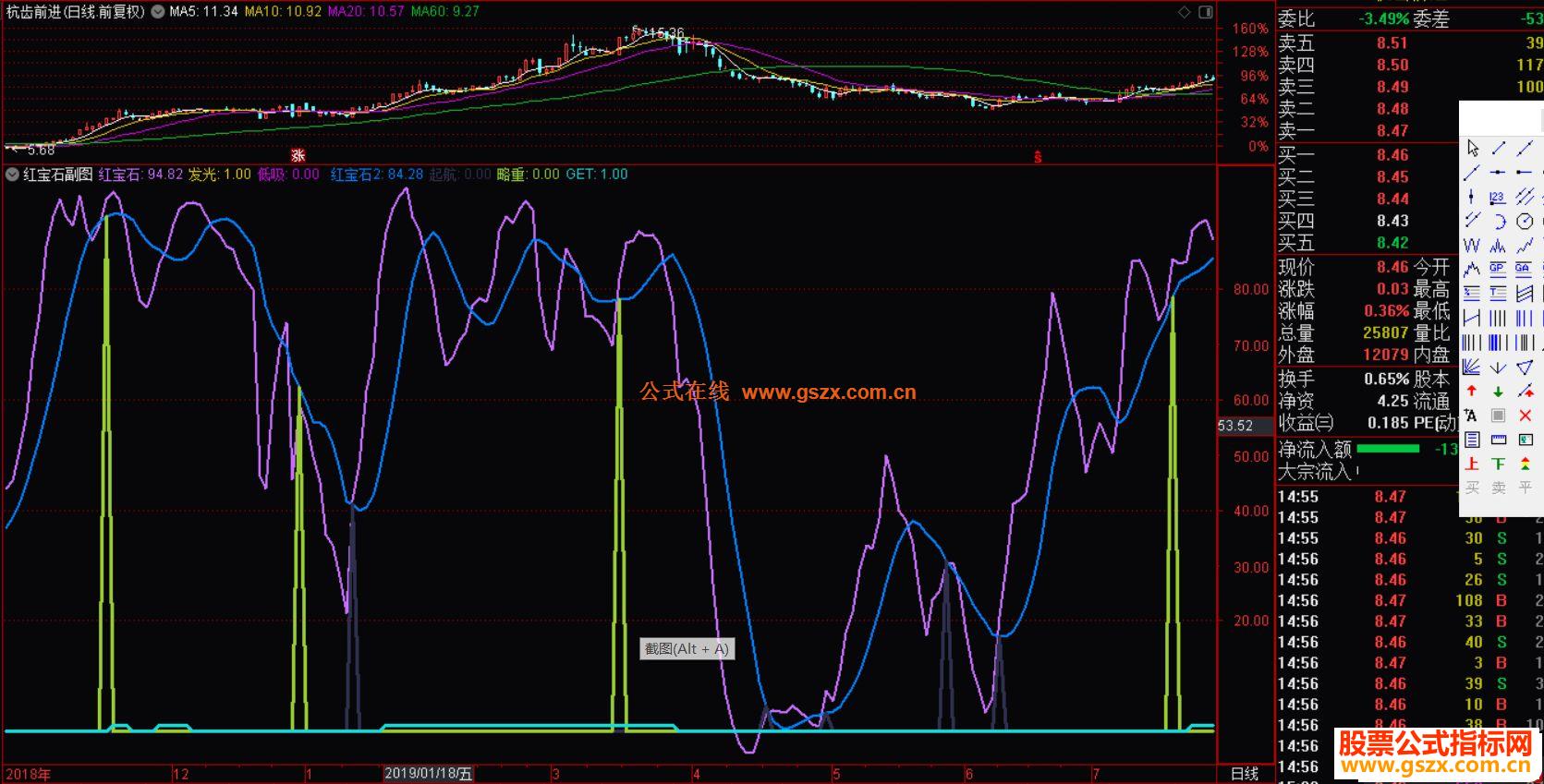Image resolution: width=1544 pixels, height=784 pixels.
Task: Click the green 下 marker tool
Action: tap(1498, 464)
